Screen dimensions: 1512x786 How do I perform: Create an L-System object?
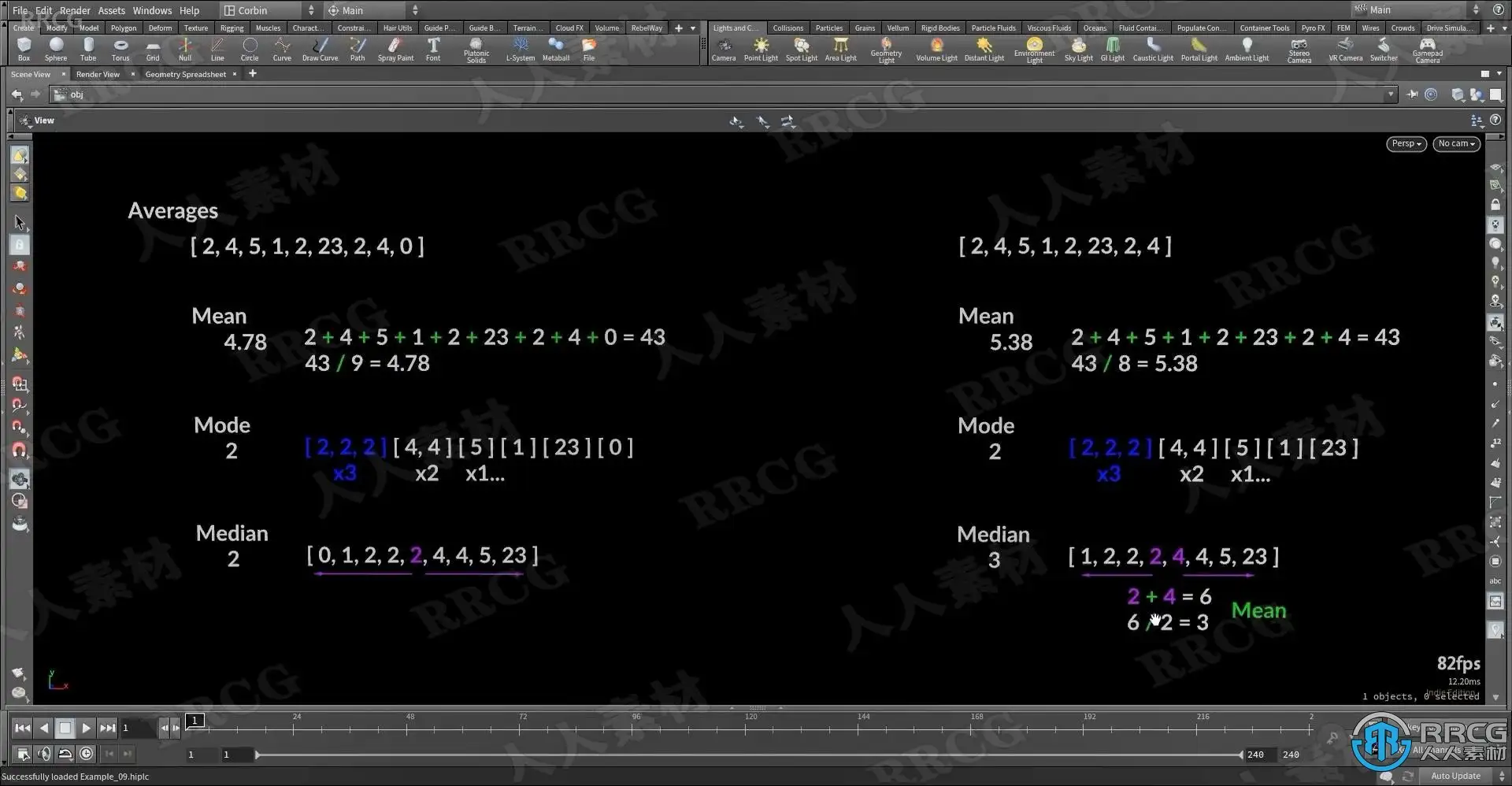pyautogui.click(x=521, y=50)
